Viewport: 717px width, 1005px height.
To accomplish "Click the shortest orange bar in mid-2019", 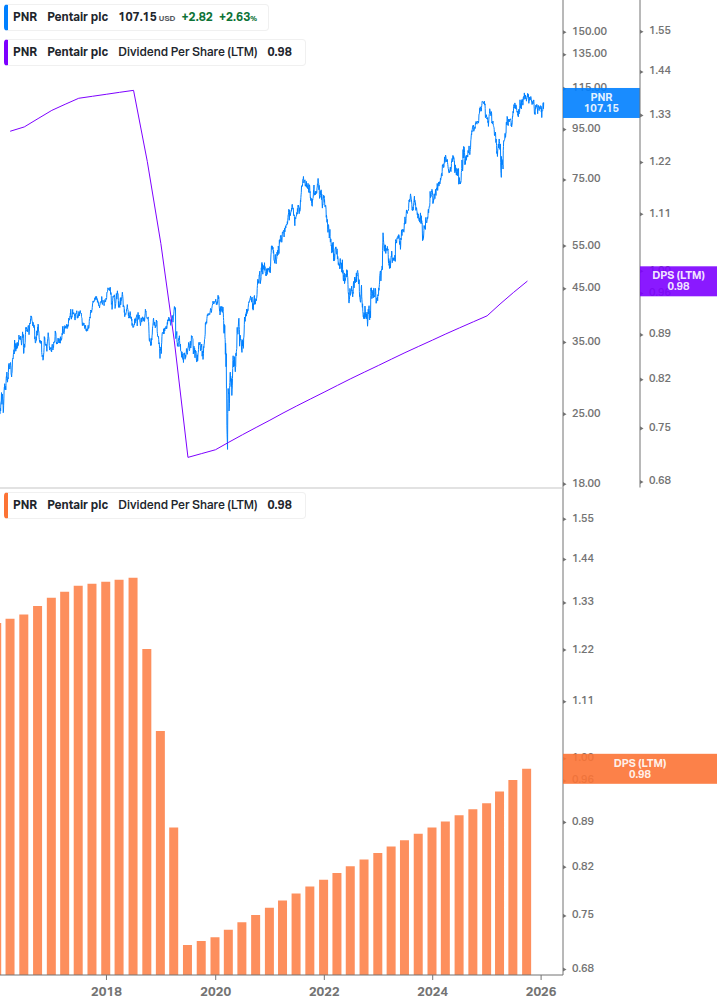I will 188,959.
